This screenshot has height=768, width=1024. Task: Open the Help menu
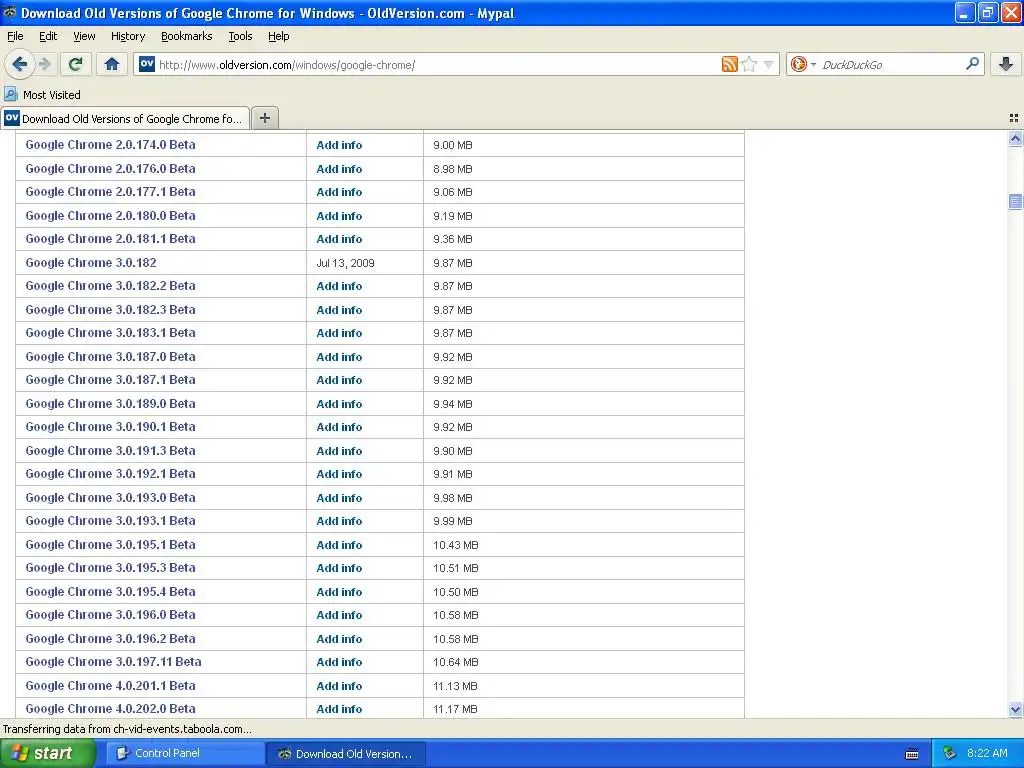278,36
